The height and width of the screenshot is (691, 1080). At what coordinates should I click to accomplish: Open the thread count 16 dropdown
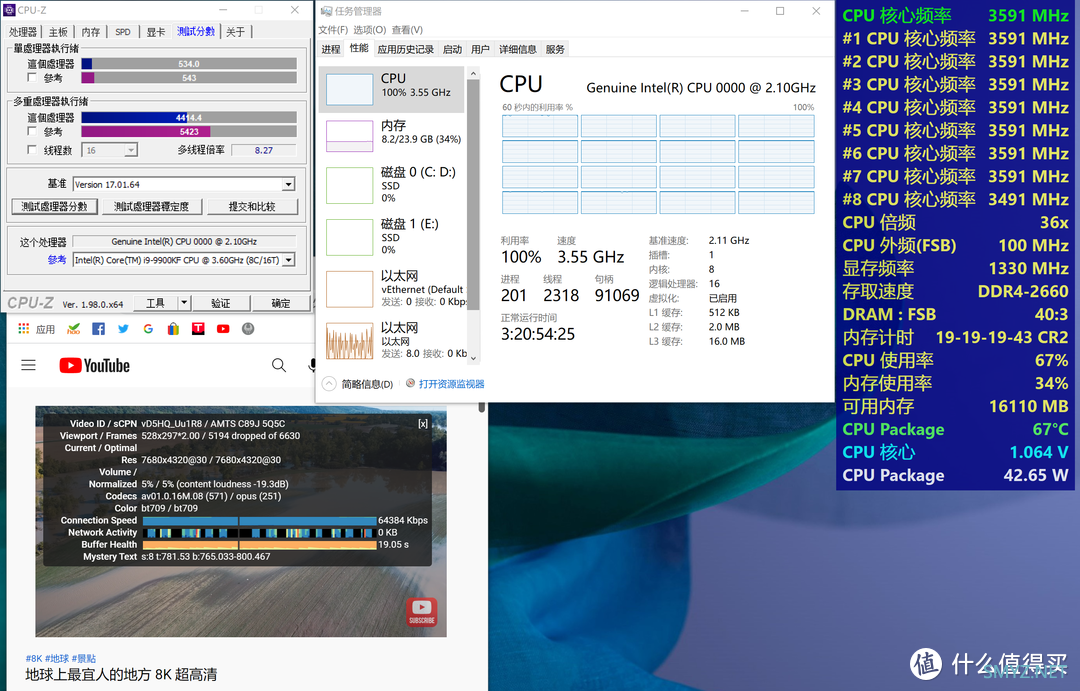click(131, 150)
